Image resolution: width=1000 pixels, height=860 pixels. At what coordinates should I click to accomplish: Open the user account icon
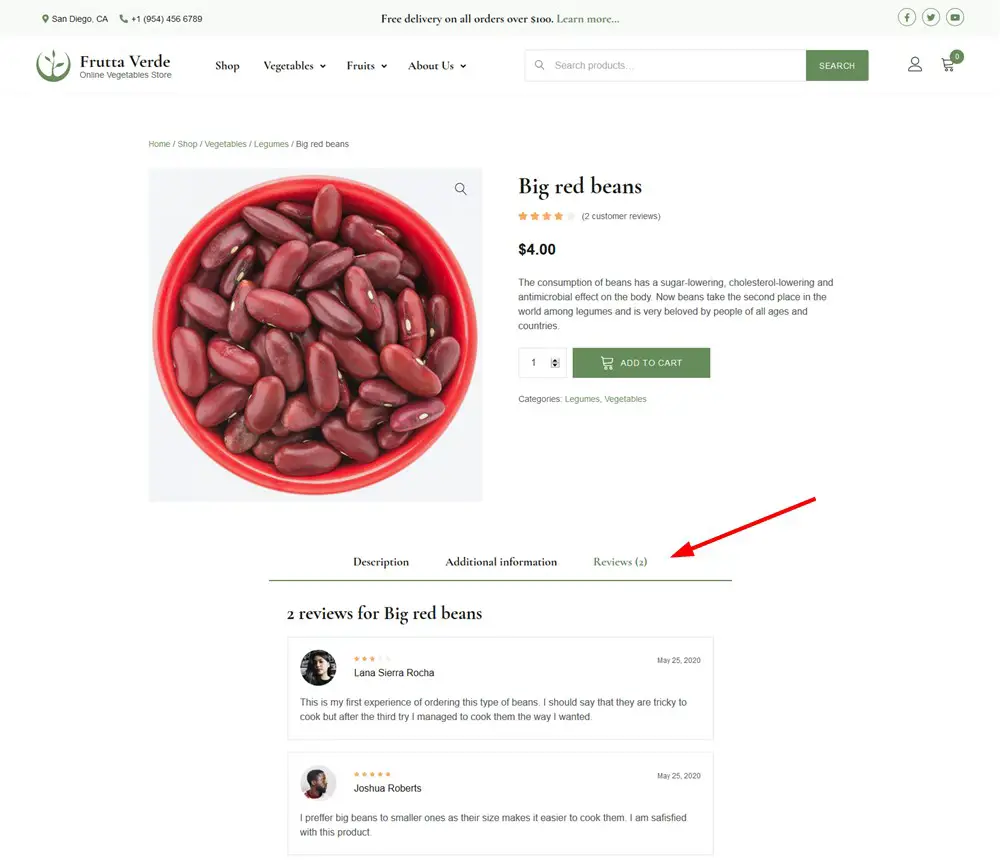coord(915,65)
